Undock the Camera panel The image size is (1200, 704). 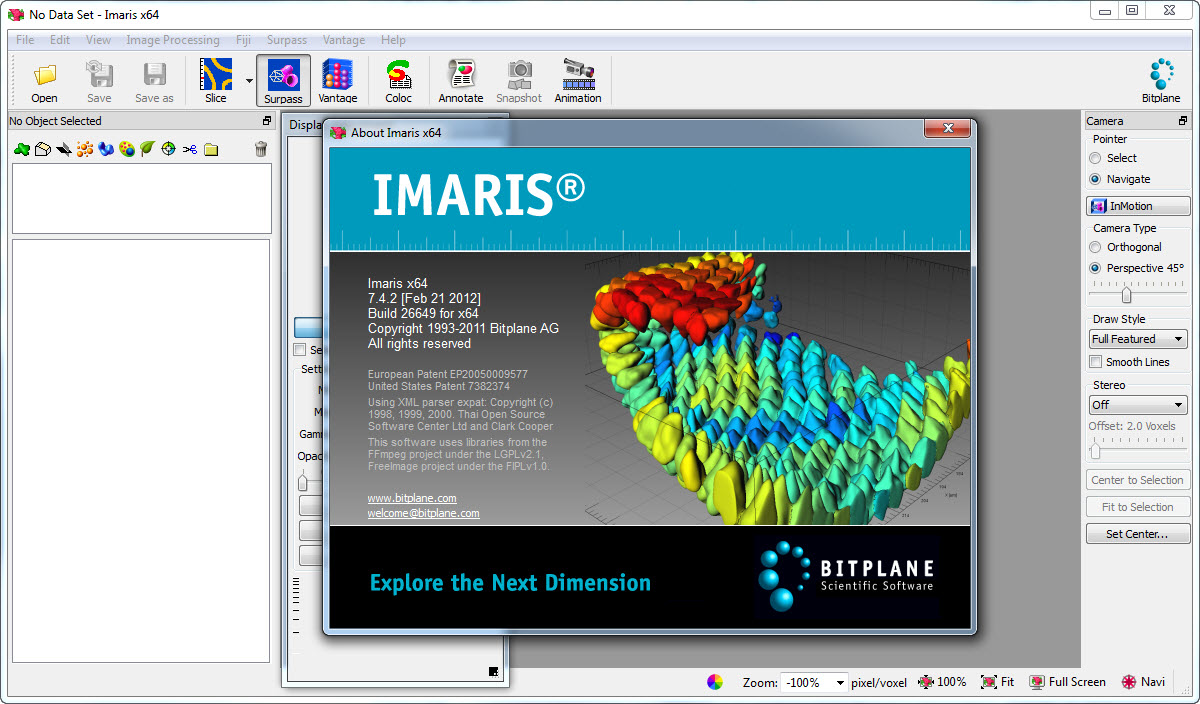(1182, 121)
